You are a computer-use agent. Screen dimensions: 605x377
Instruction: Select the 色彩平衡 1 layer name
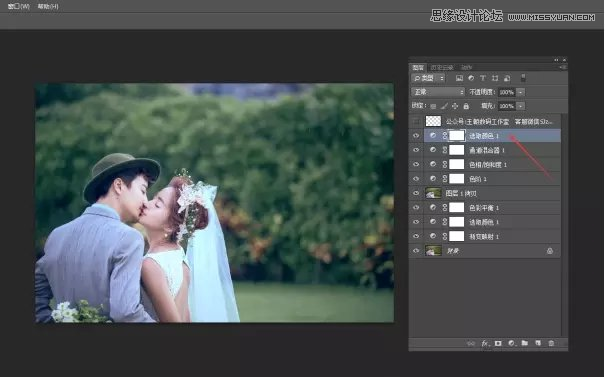(484, 208)
